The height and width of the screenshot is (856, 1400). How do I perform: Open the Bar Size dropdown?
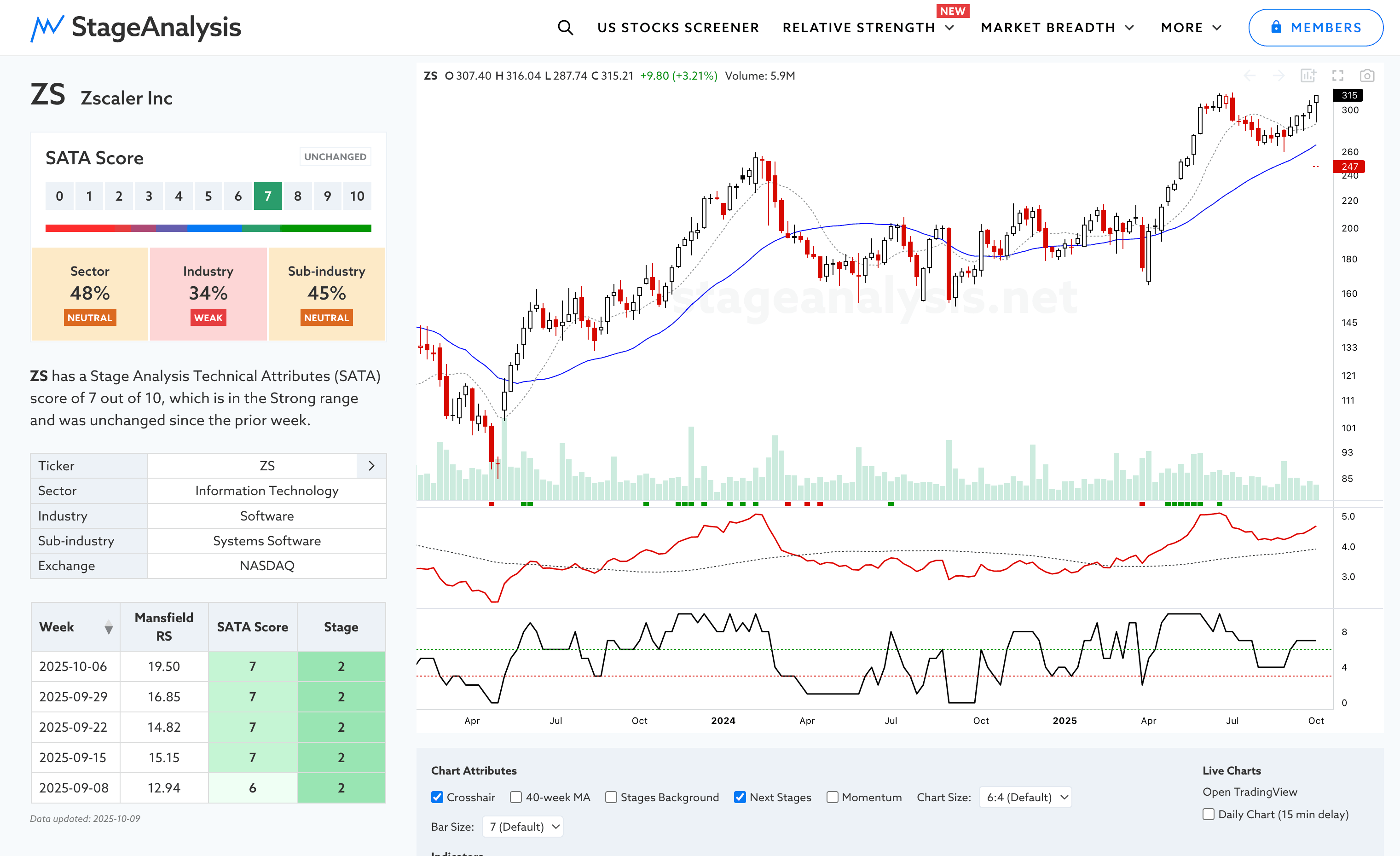pos(523,827)
